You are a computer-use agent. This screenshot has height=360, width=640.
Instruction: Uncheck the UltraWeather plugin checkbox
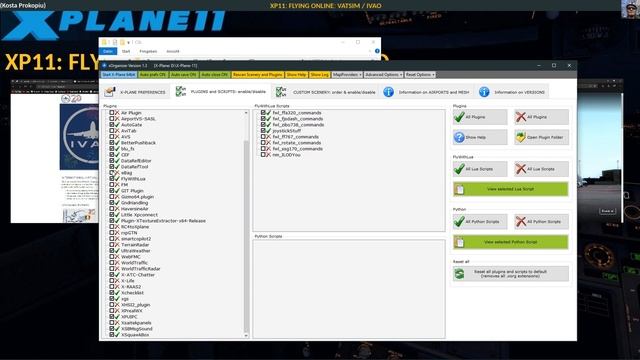[111, 251]
